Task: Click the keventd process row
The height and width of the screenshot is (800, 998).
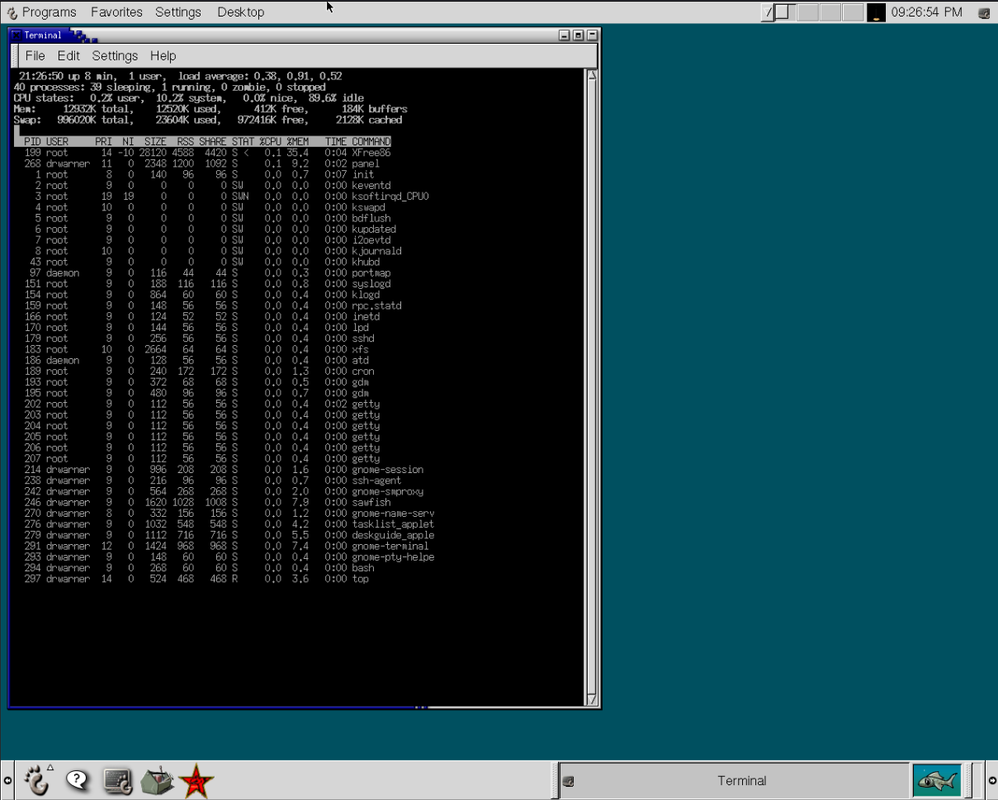Action: click(x=211, y=185)
